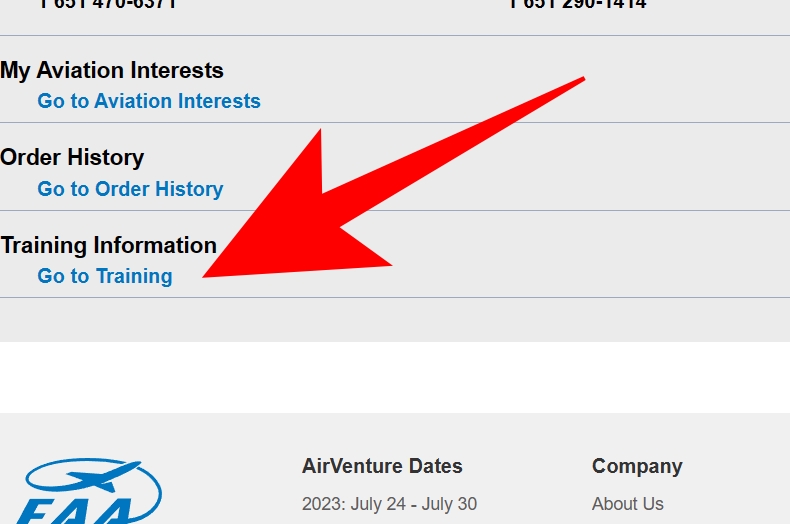Screen dimensions: 790x524
Task: Click the empty gray area below Go to Training
Action: 395,320
